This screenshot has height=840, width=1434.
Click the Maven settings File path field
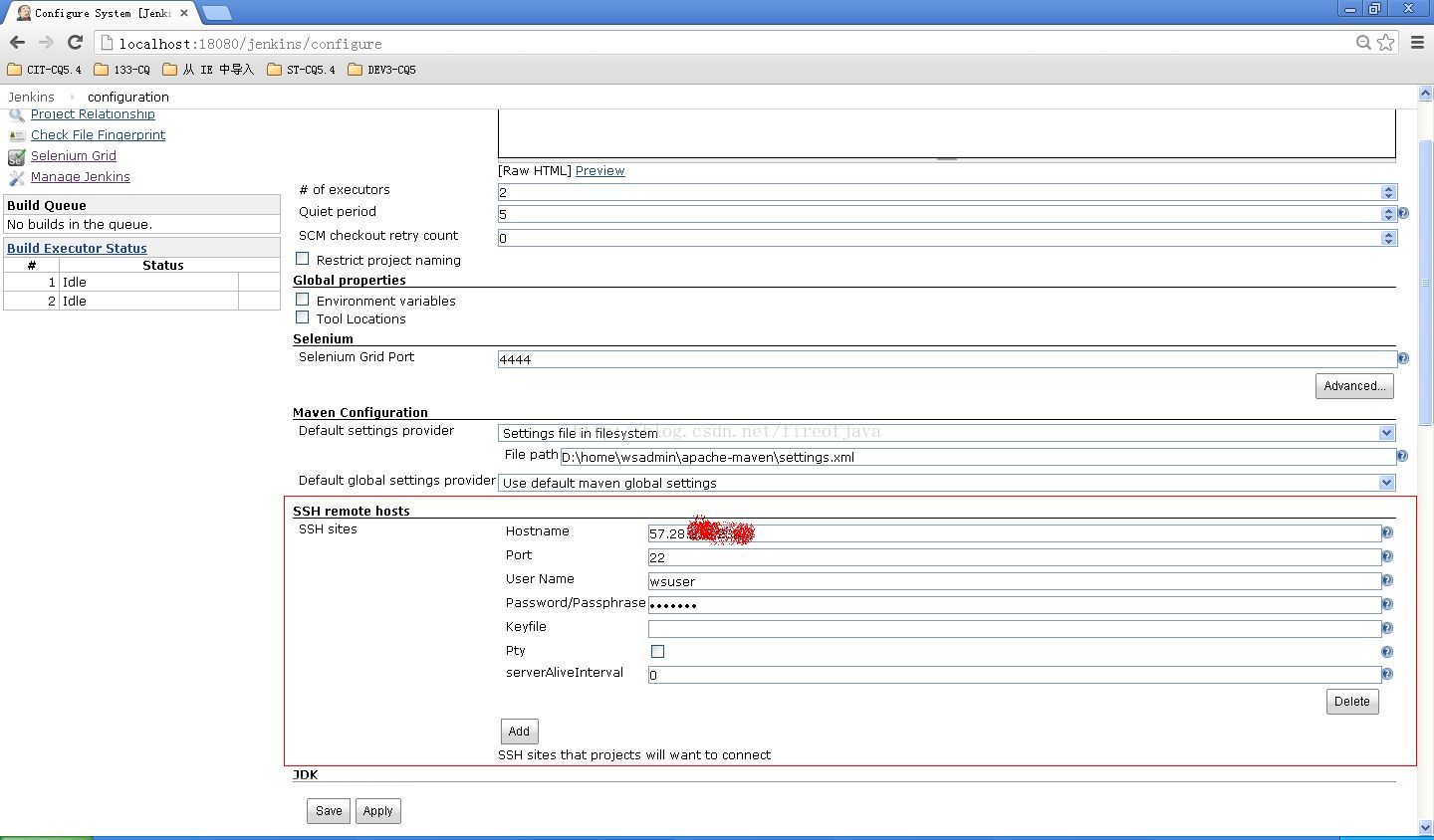click(x=978, y=457)
